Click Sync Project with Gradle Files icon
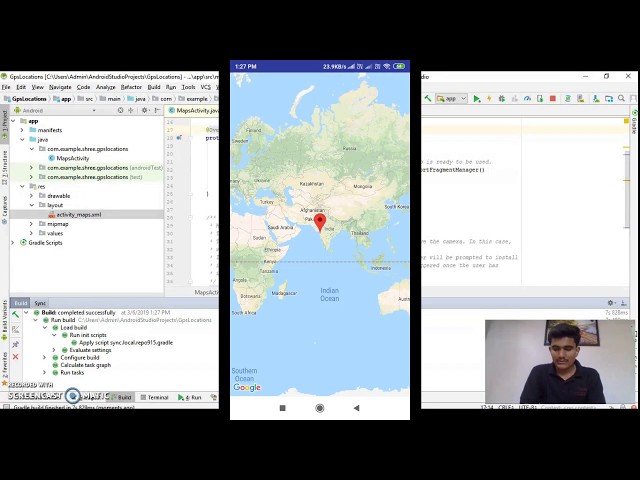 pos(567,99)
